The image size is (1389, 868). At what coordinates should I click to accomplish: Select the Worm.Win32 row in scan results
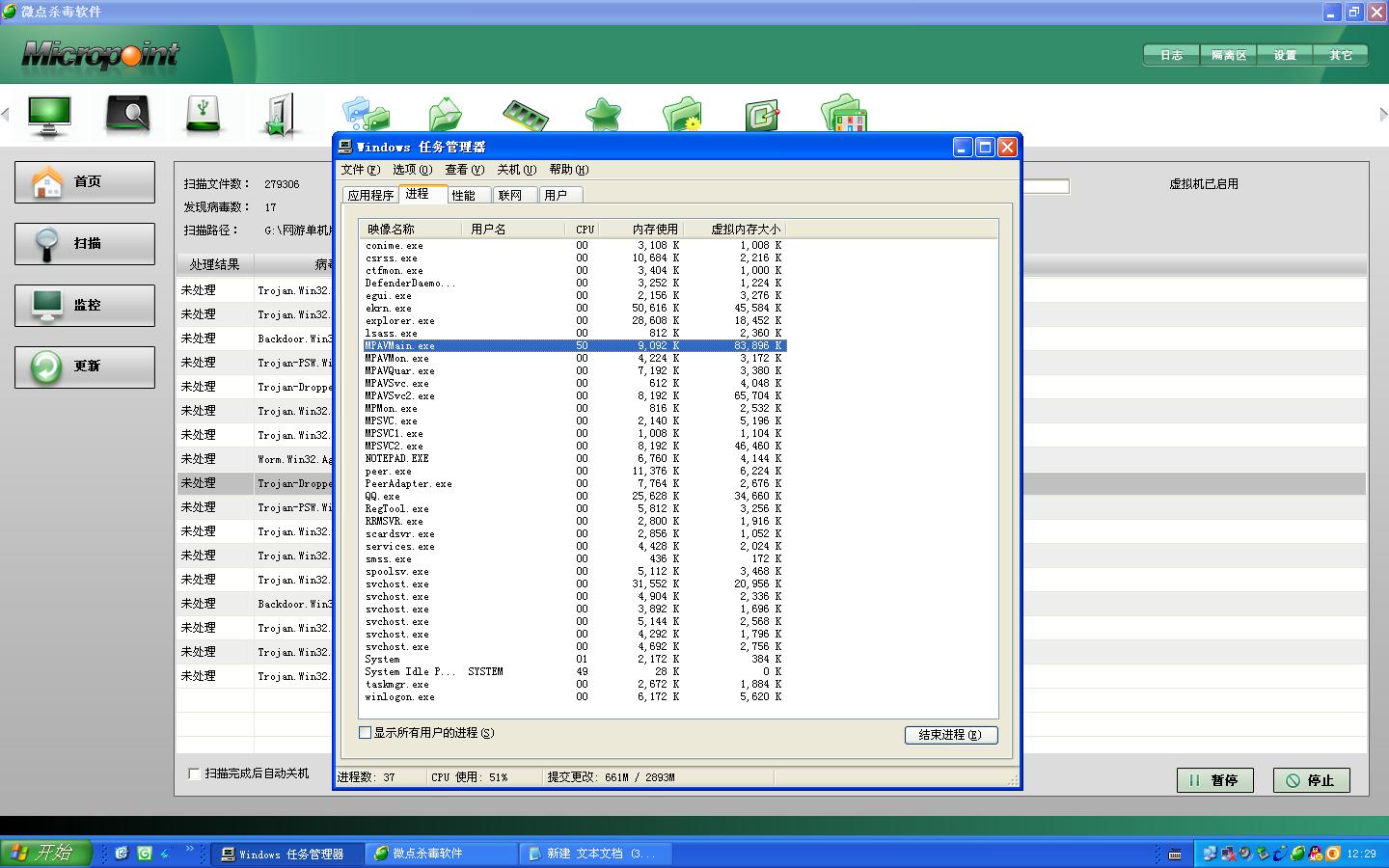[x=255, y=459]
